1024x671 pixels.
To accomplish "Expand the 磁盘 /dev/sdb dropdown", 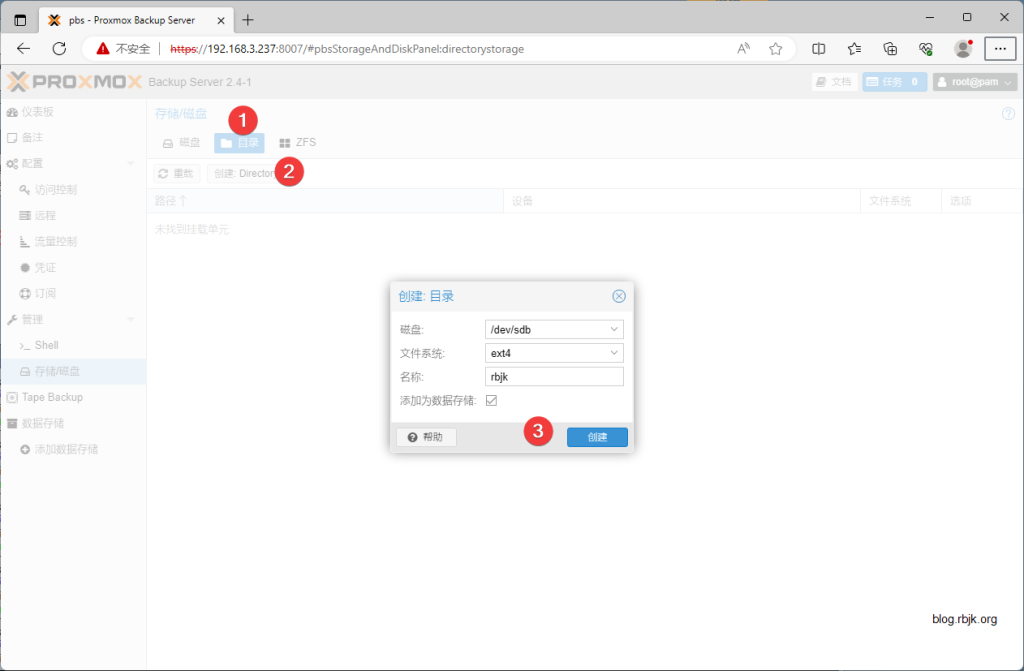I will (x=614, y=329).
